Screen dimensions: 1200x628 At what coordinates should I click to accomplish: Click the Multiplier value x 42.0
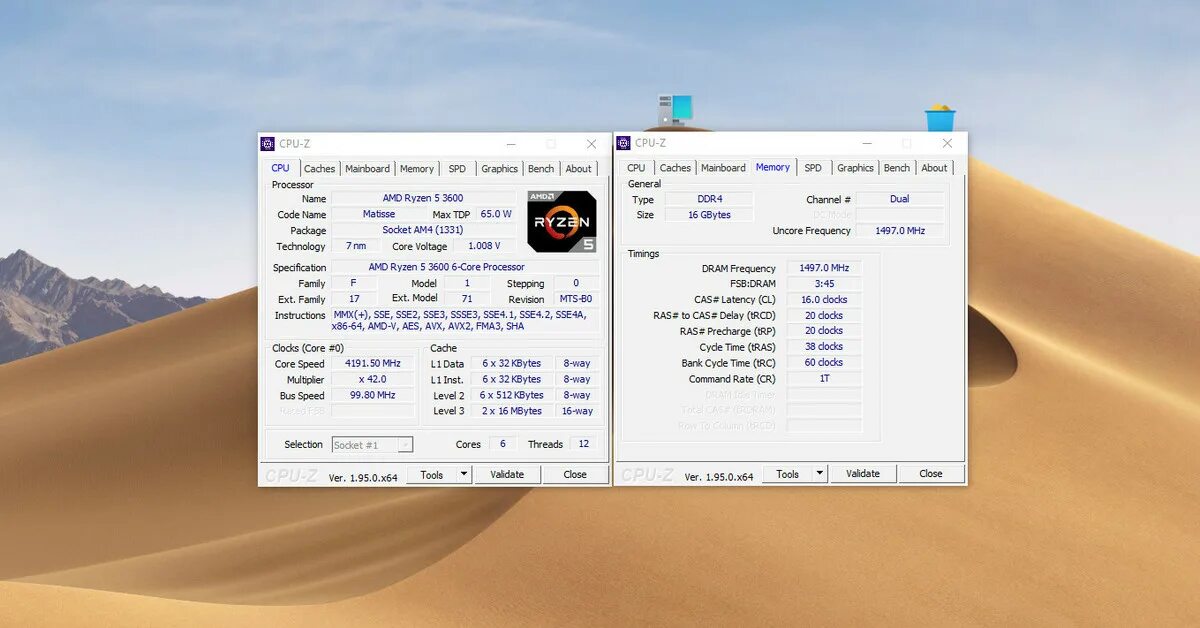click(x=373, y=380)
